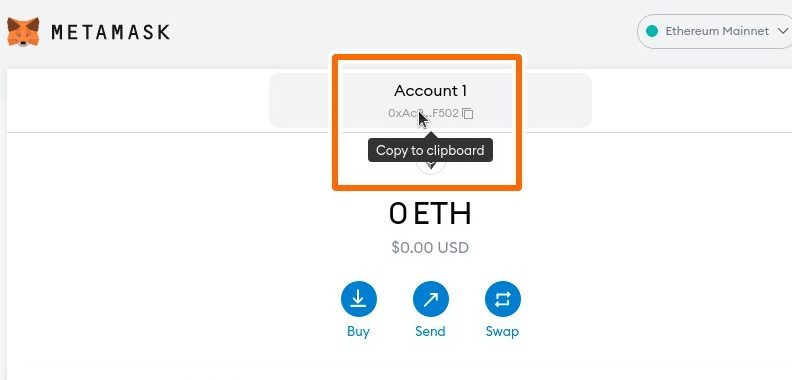Click the $0.00 USD fiat value

click(430, 248)
